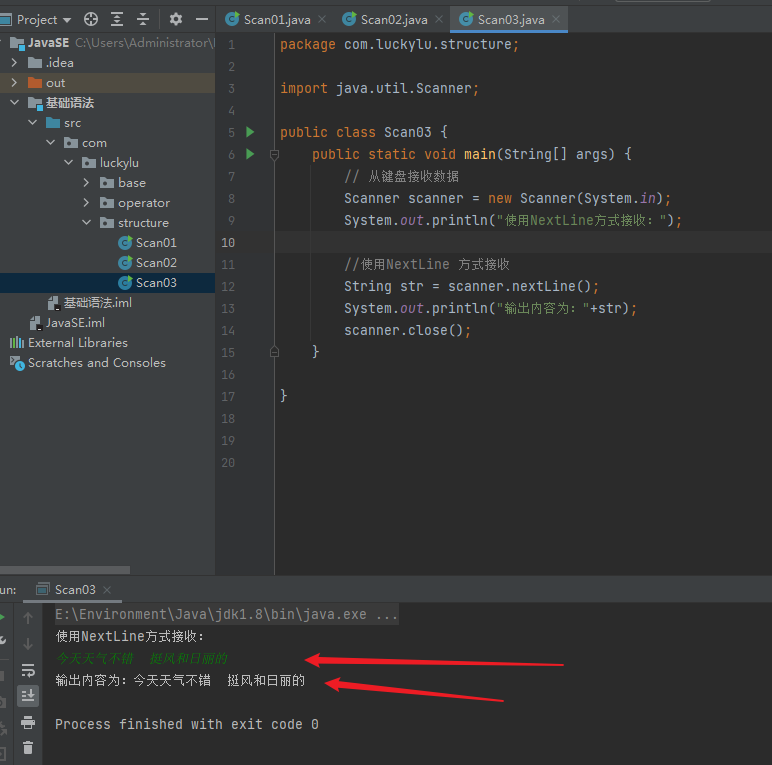Select 基础语法.iml file

click(x=90, y=303)
